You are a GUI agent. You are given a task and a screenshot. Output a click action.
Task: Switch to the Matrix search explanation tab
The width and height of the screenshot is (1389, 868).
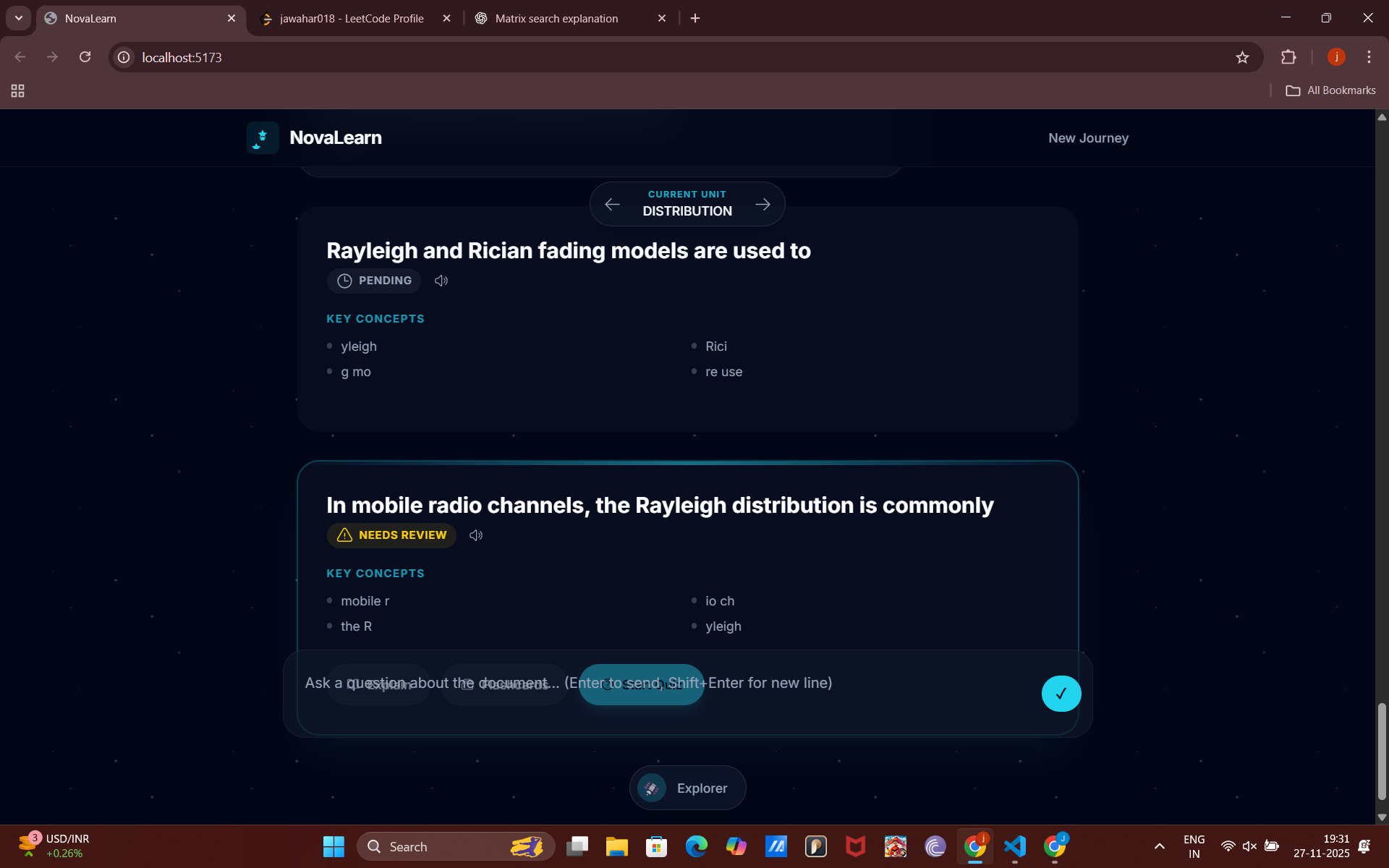(556, 18)
